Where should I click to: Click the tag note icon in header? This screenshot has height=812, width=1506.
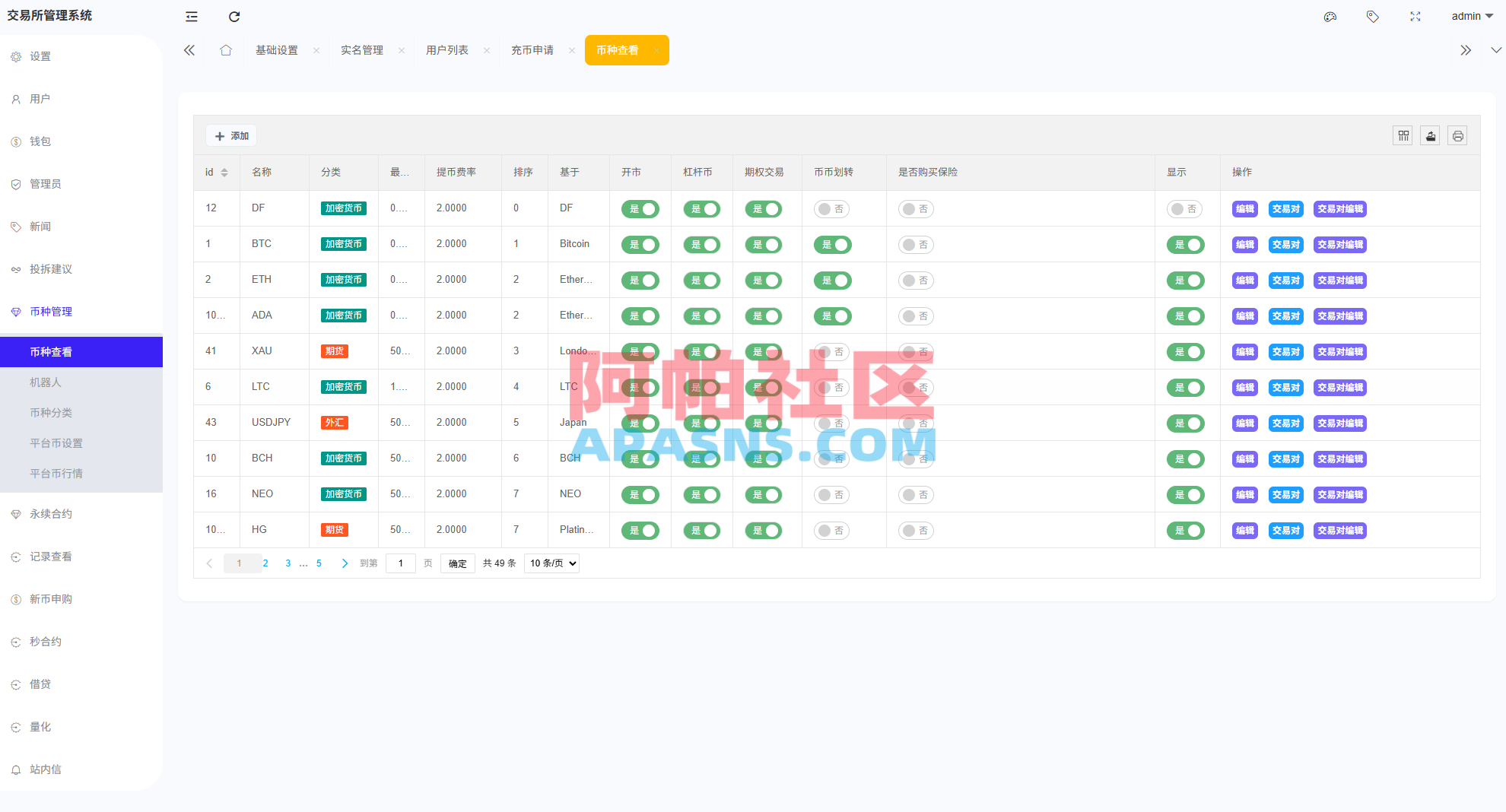pos(1373,17)
